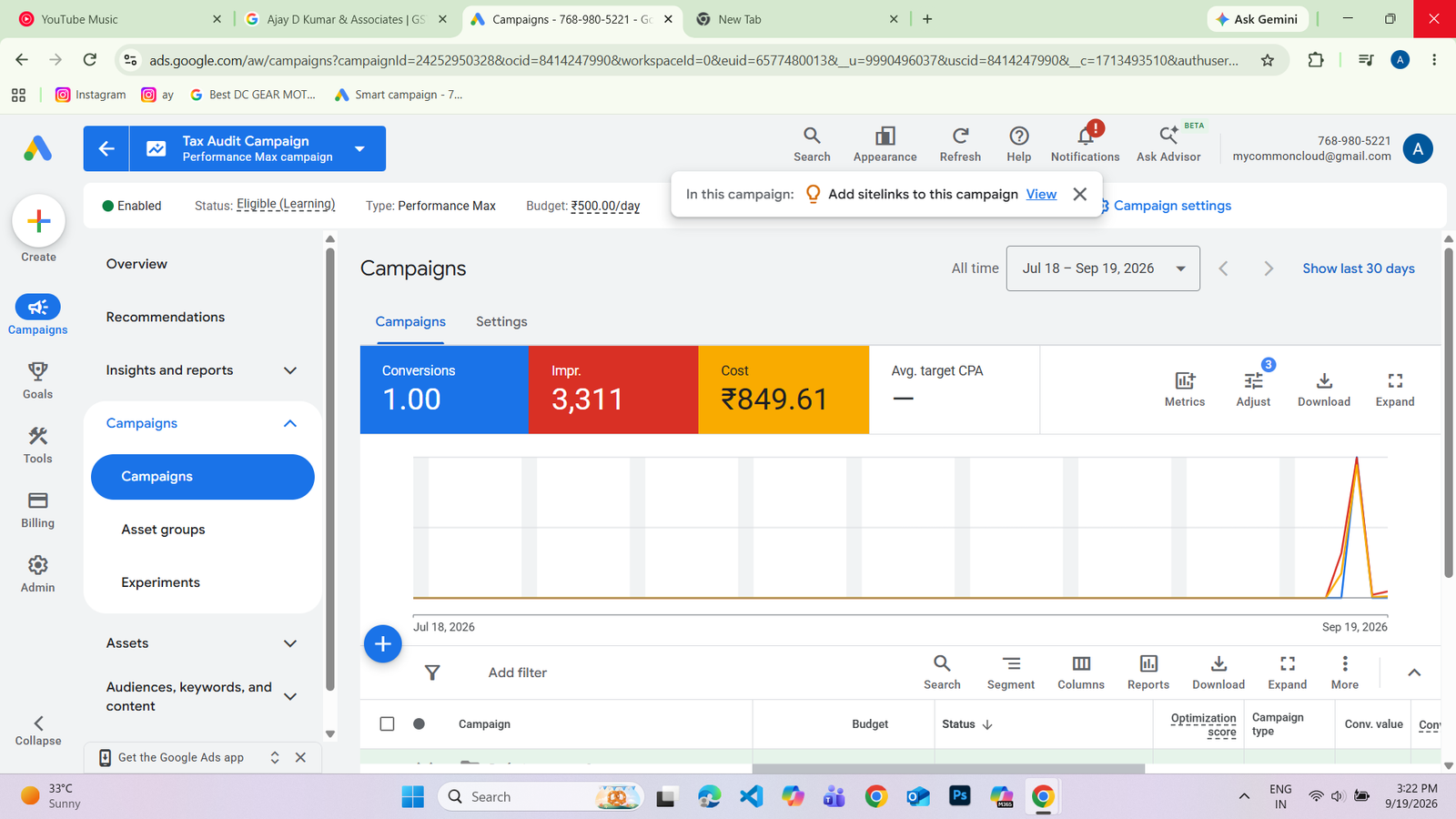Expand the chart to full view
Screen dimensions: 1456x819
pyautogui.click(x=1395, y=389)
